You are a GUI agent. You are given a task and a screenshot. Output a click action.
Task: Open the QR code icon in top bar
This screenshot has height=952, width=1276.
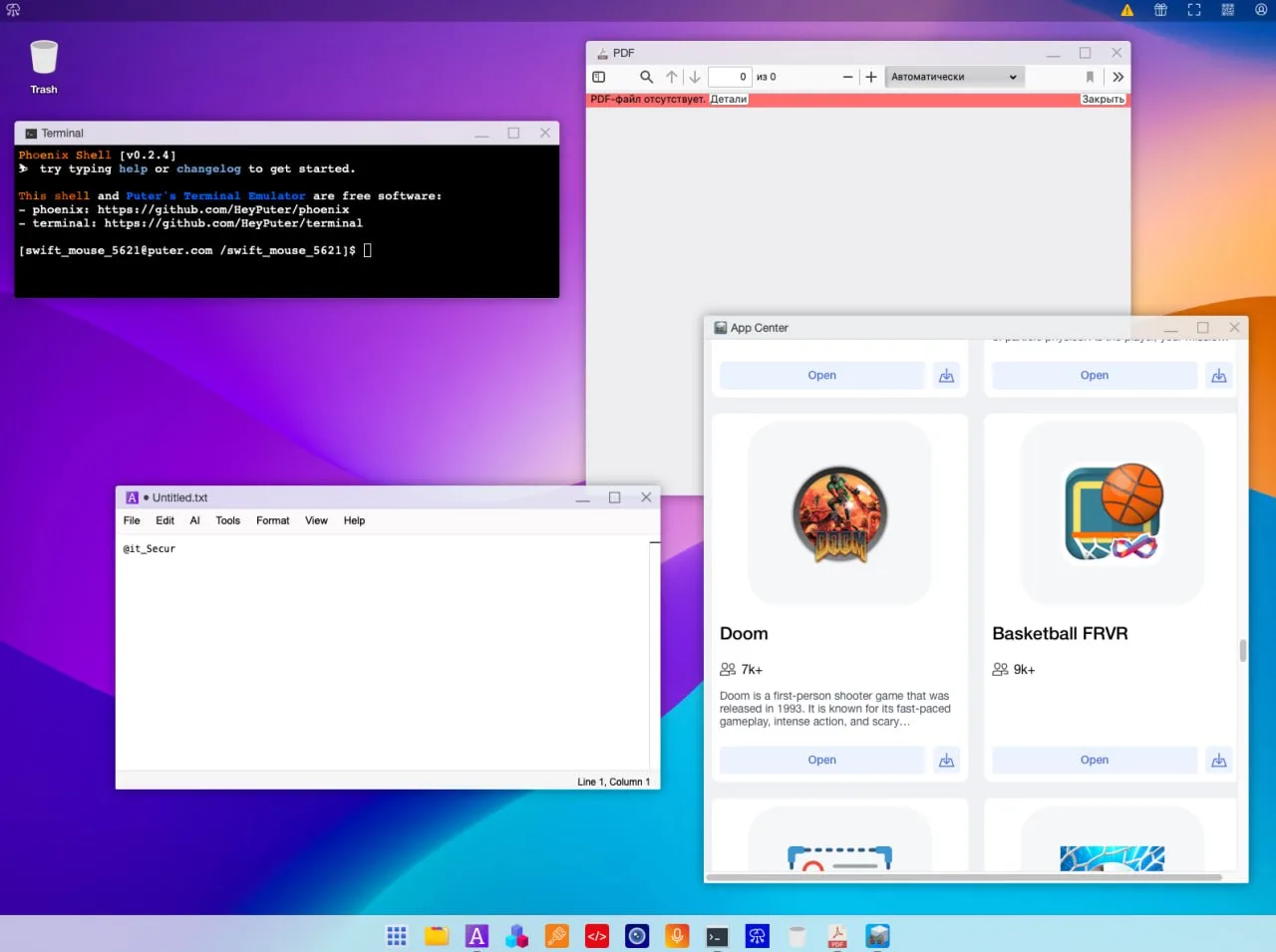pos(1227,10)
